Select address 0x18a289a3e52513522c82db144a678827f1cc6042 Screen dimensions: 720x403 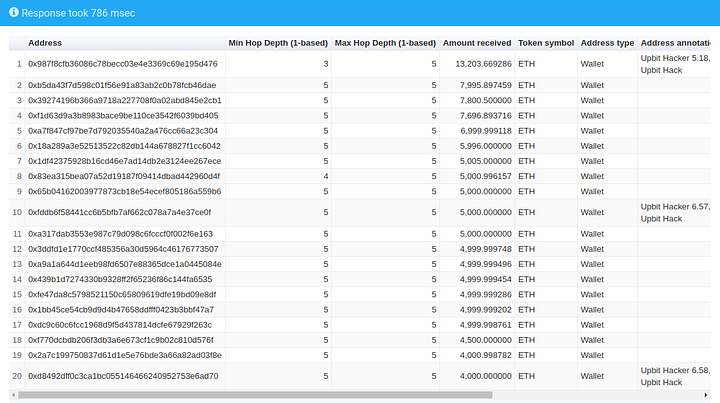pyautogui.click(x=124, y=146)
